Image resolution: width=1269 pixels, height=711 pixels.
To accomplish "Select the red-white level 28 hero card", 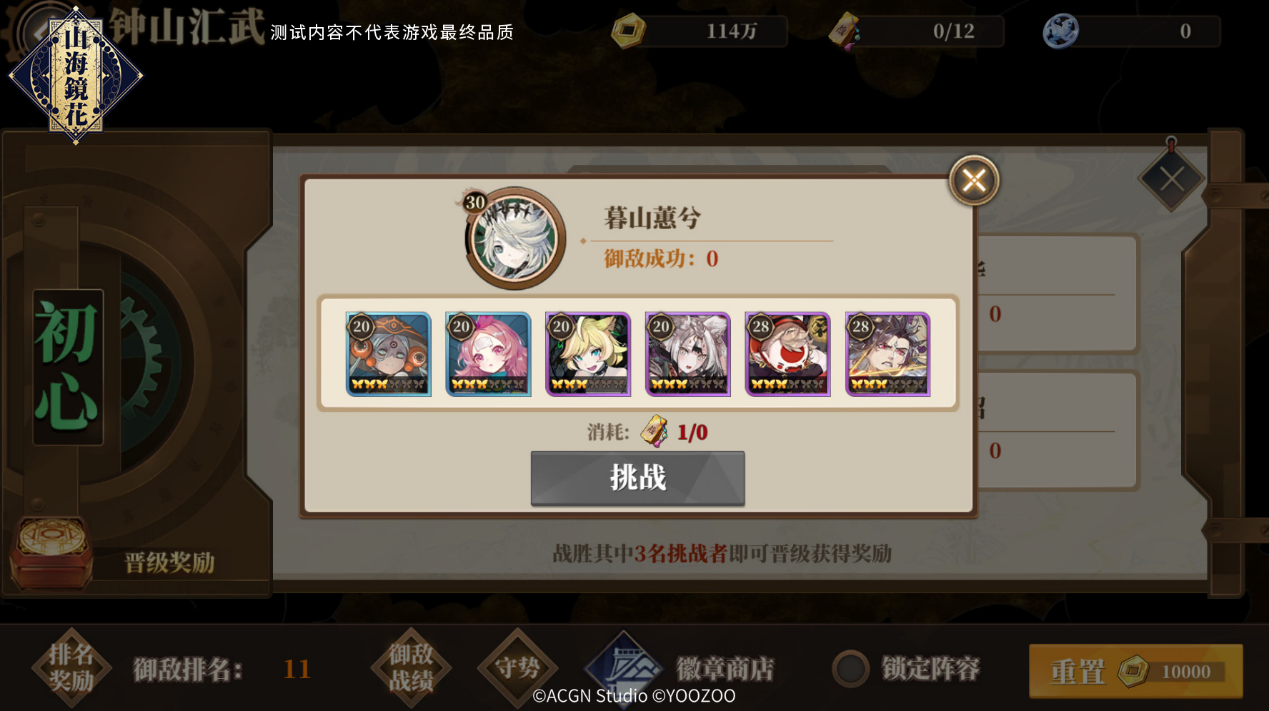I will (x=788, y=354).
